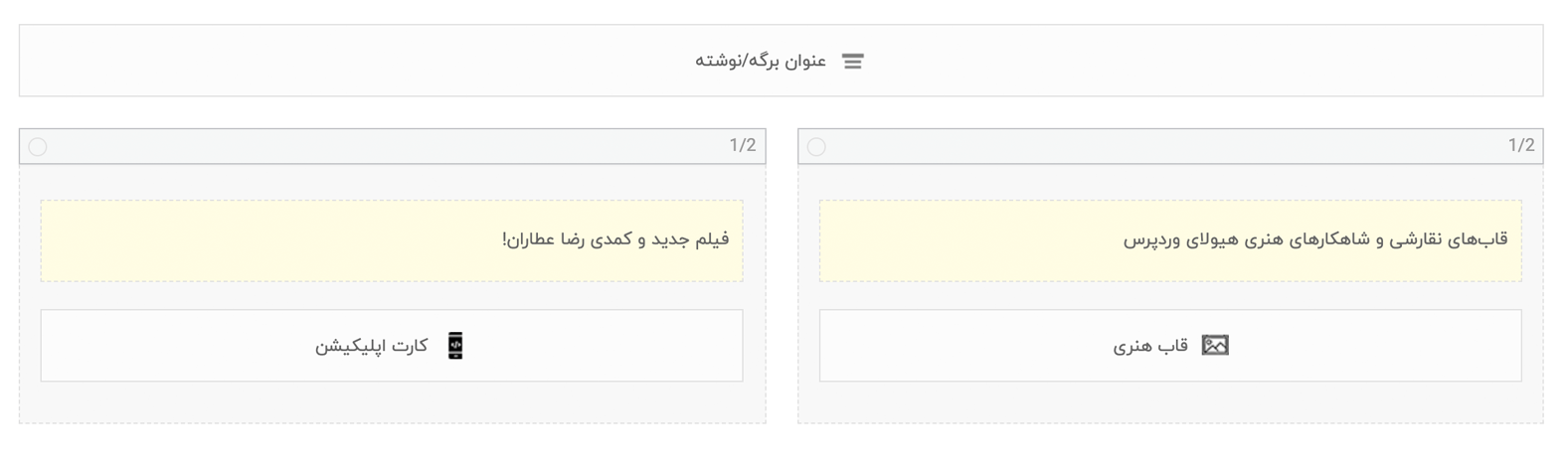Toggle the circle in the right column header
Viewport: 1568px width, 471px height.
816,147
